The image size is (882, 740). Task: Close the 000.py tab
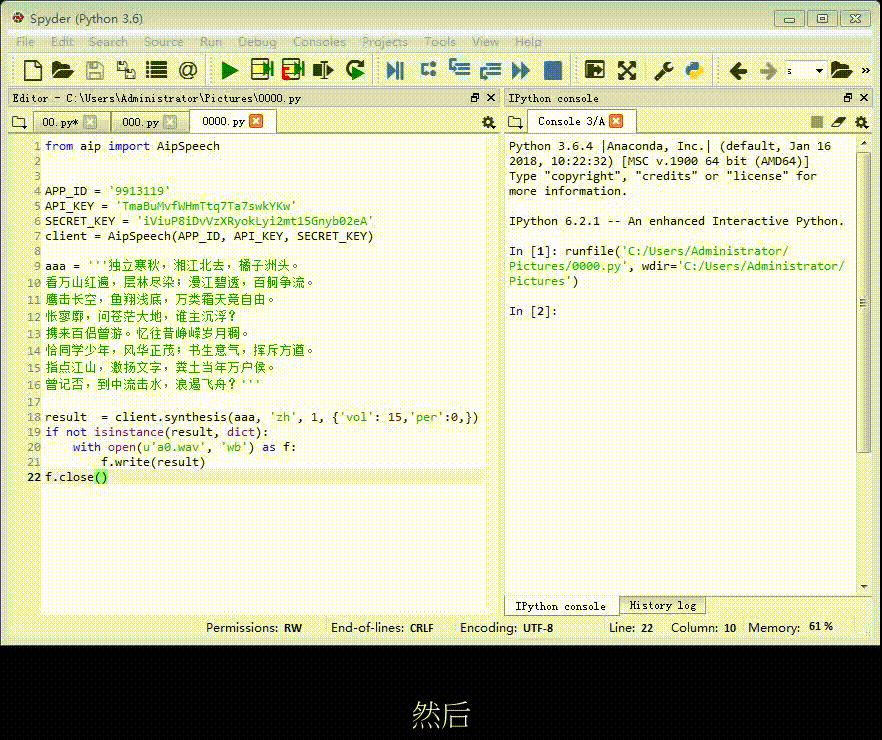click(170, 122)
